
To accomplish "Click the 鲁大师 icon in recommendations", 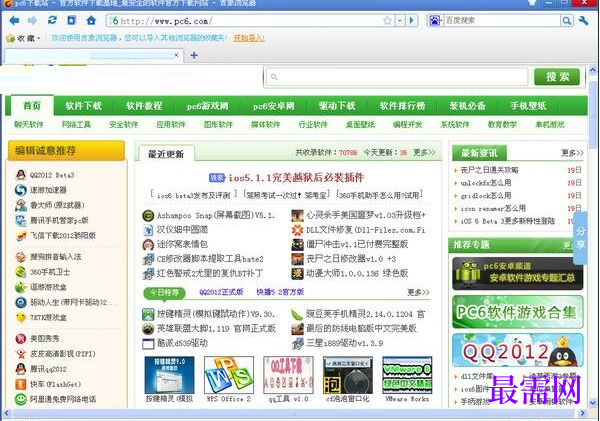I will (21, 205).
